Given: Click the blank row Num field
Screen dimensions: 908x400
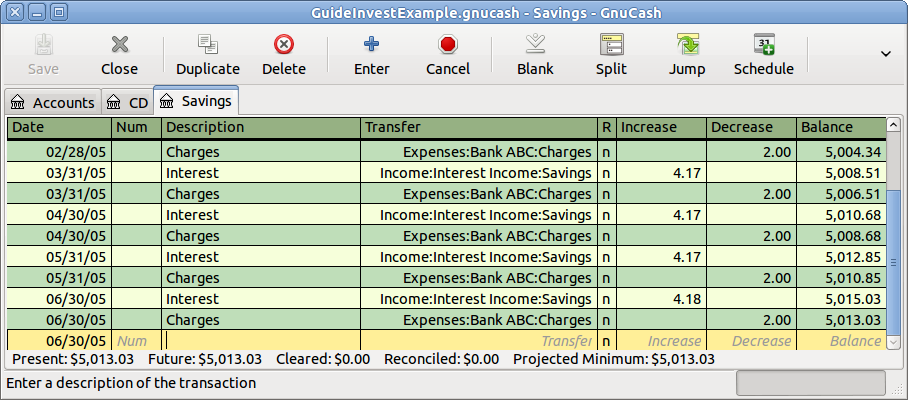Looking at the screenshot, I should coord(137,341).
